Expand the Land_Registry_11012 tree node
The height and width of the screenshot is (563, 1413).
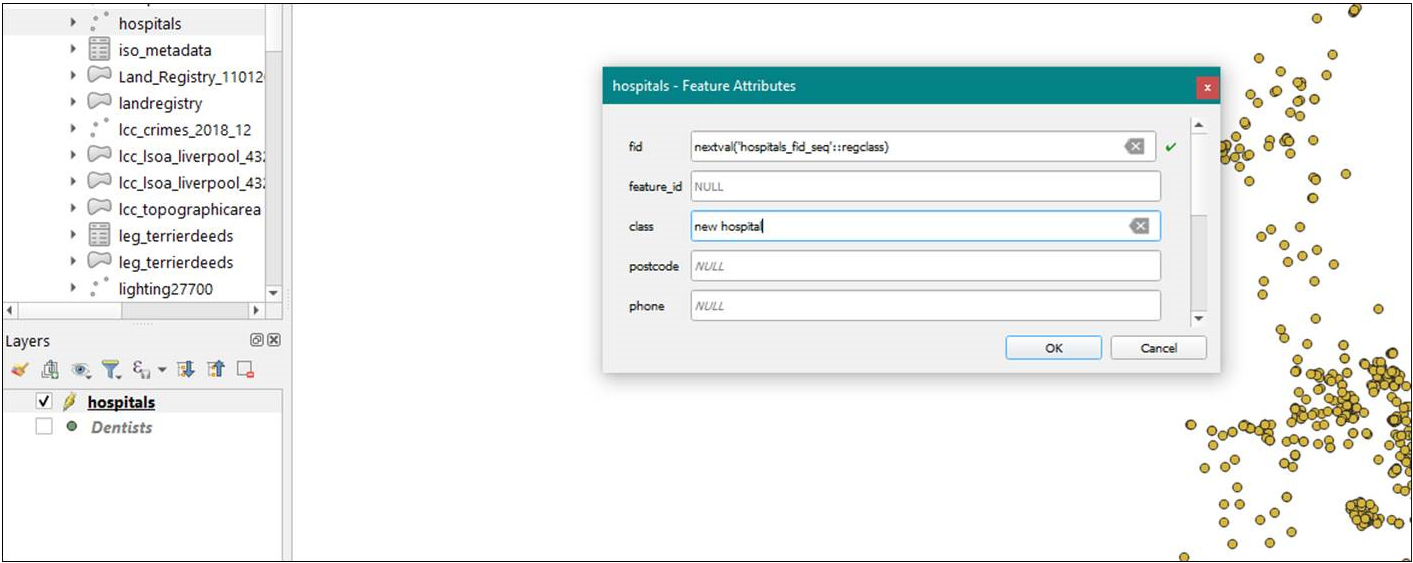(73, 75)
